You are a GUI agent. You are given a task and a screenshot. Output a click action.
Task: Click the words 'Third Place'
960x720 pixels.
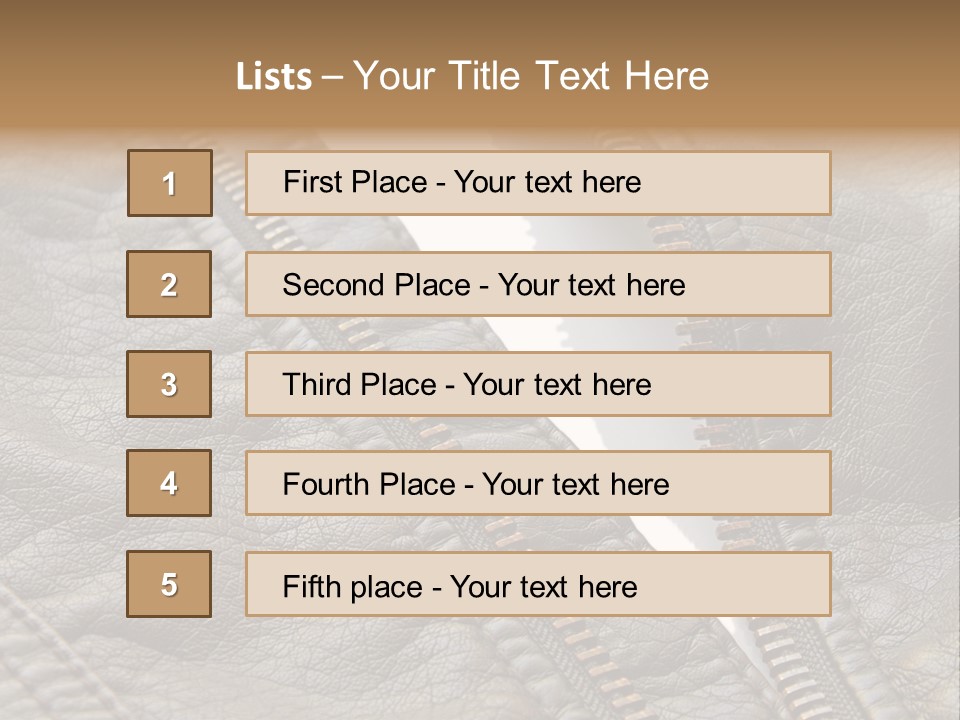(359, 384)
